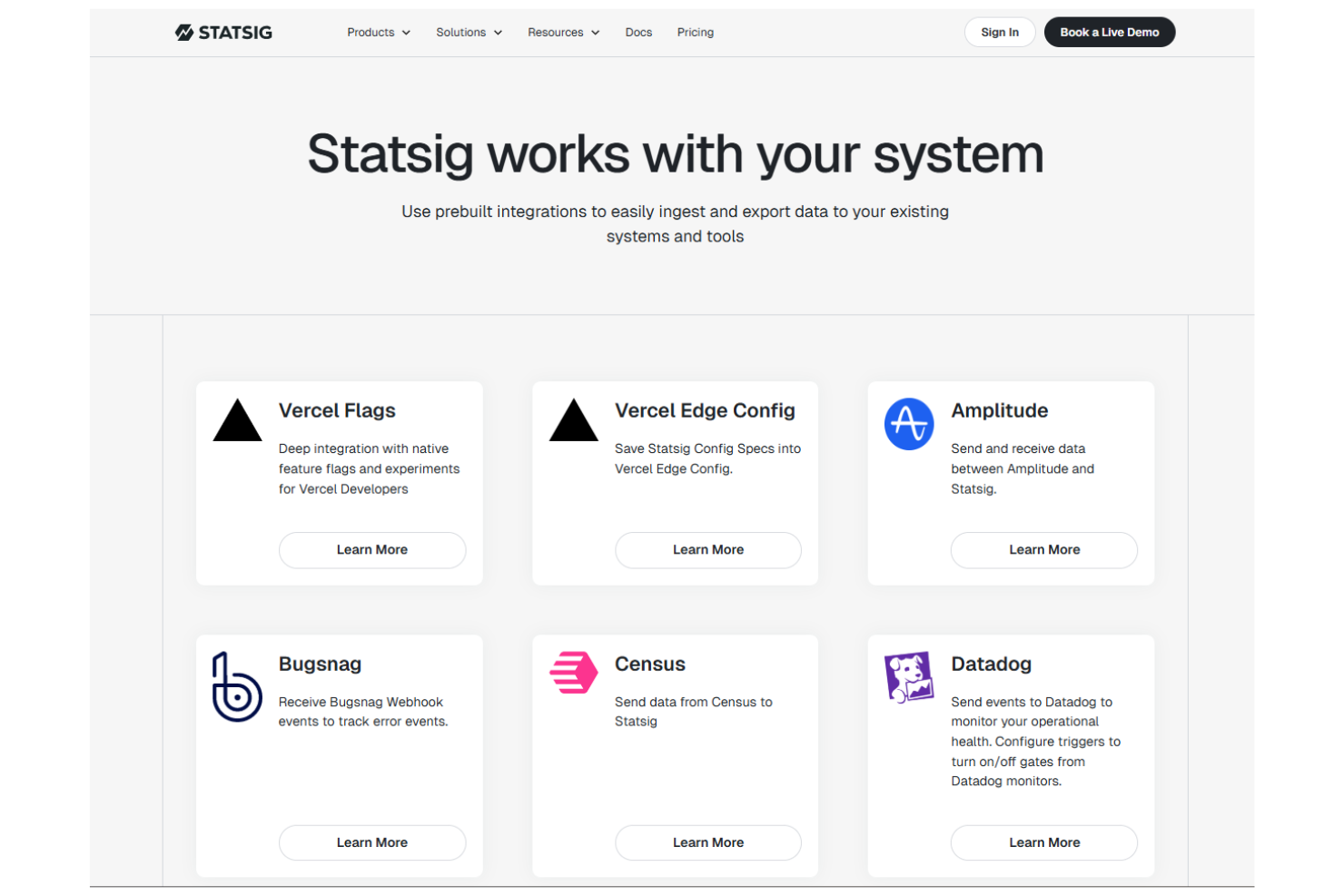Image resolution: width=1344 pixels, height=896 pixels.
Task: Click the Vercel Edge Config triangle logo
Action: click(x=574, y=420)
